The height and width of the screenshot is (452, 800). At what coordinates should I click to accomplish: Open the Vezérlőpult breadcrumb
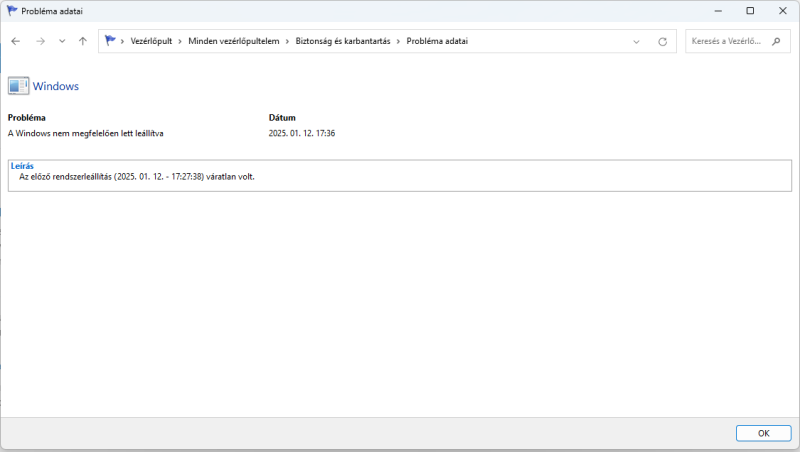pos(151,41)
